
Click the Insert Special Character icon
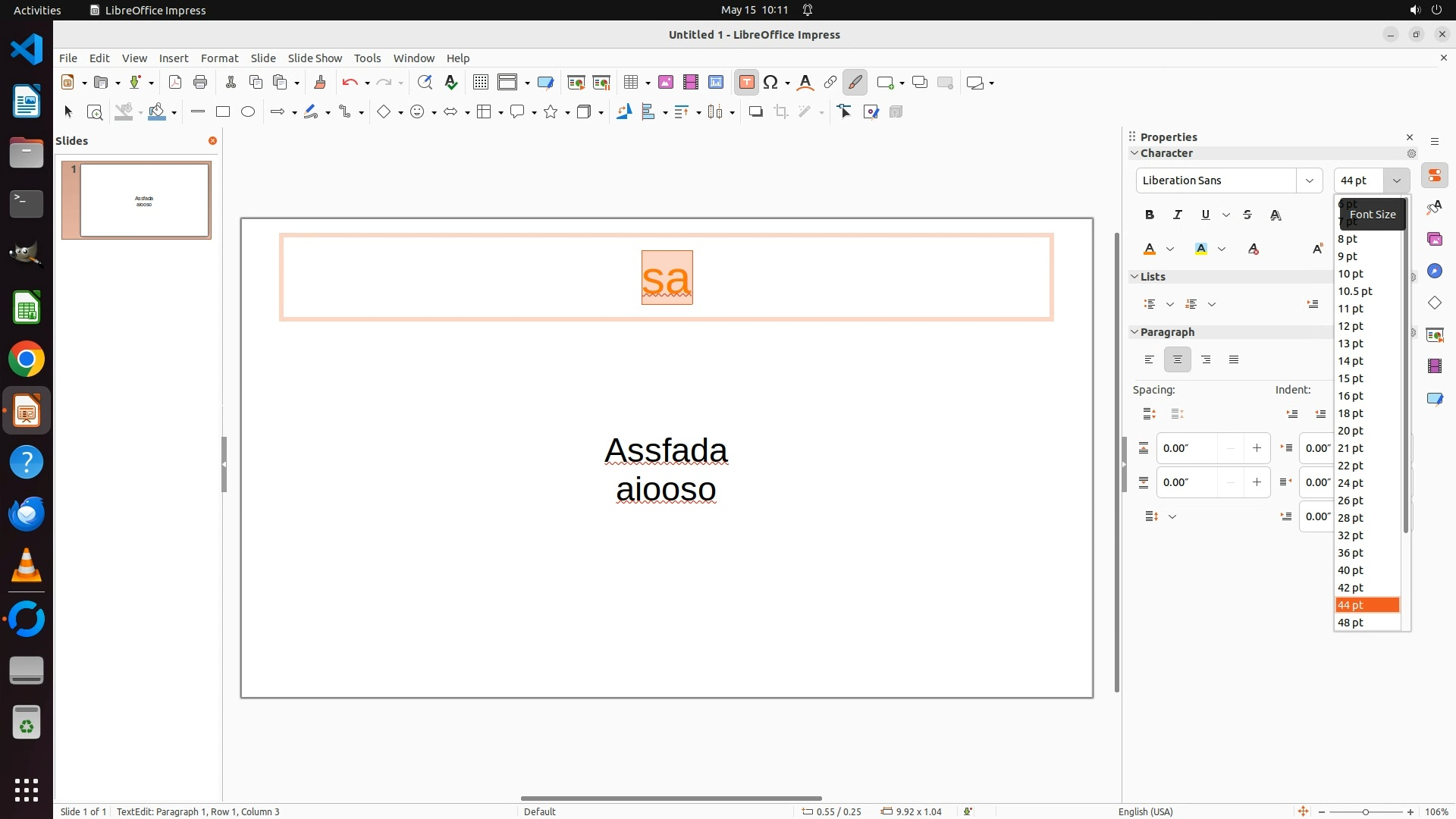[771, 83]
